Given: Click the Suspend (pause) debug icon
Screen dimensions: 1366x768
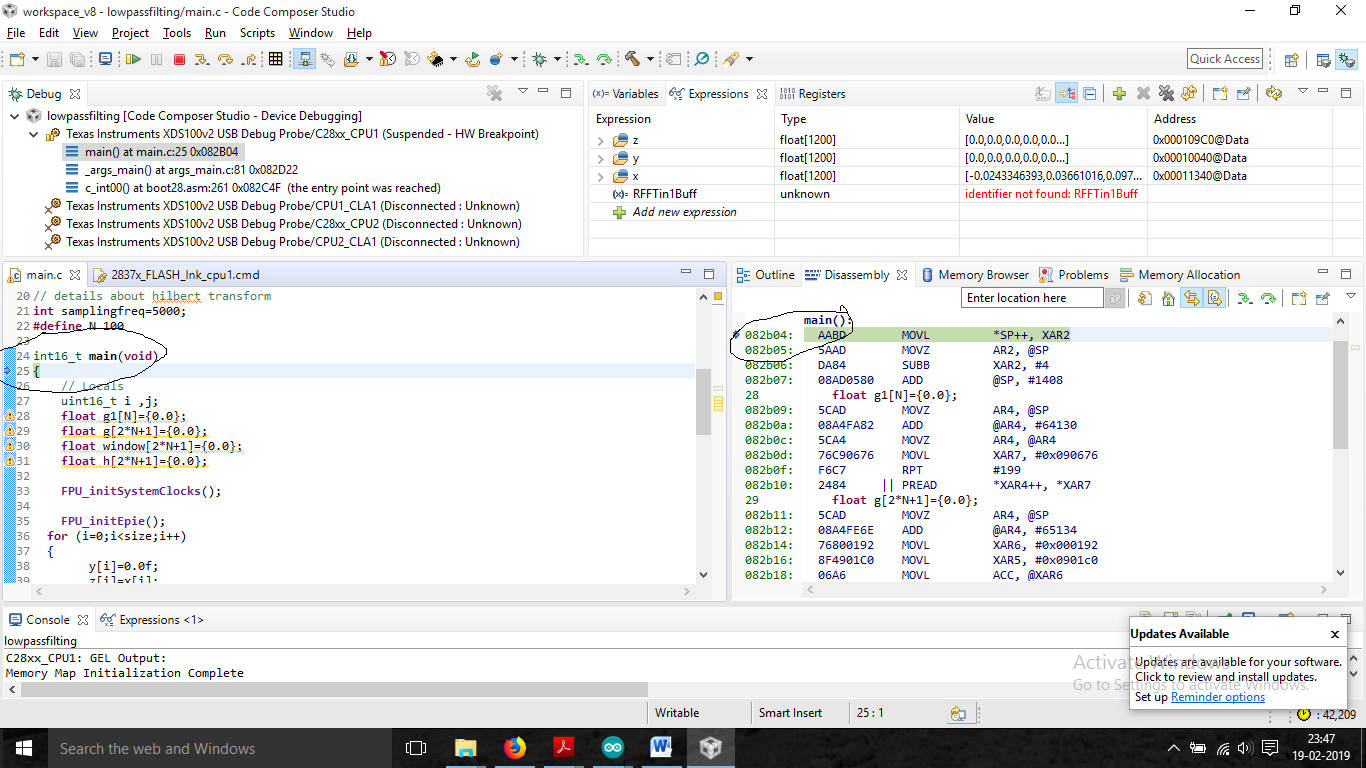Looking at the screenshot, I should click(157, 59).
